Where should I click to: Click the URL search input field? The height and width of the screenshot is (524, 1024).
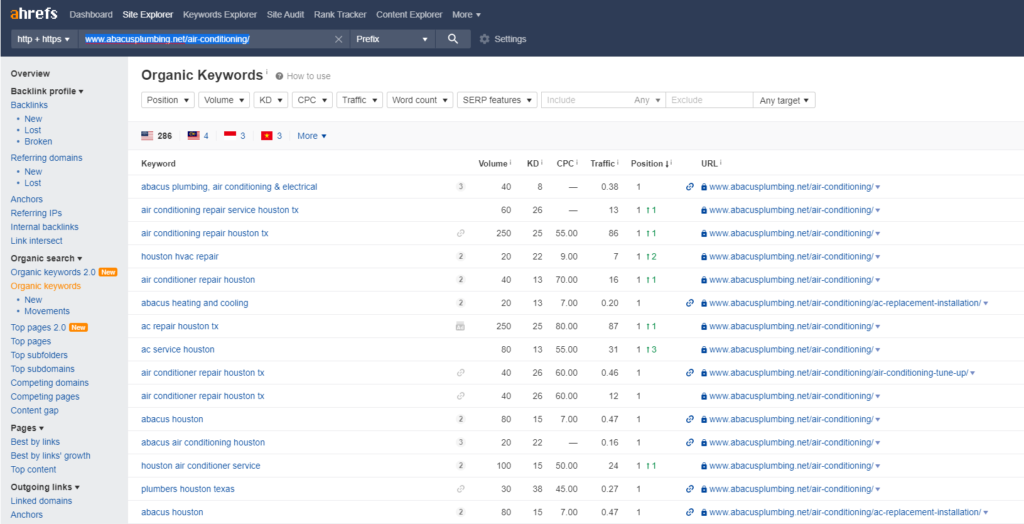(206, 39)
